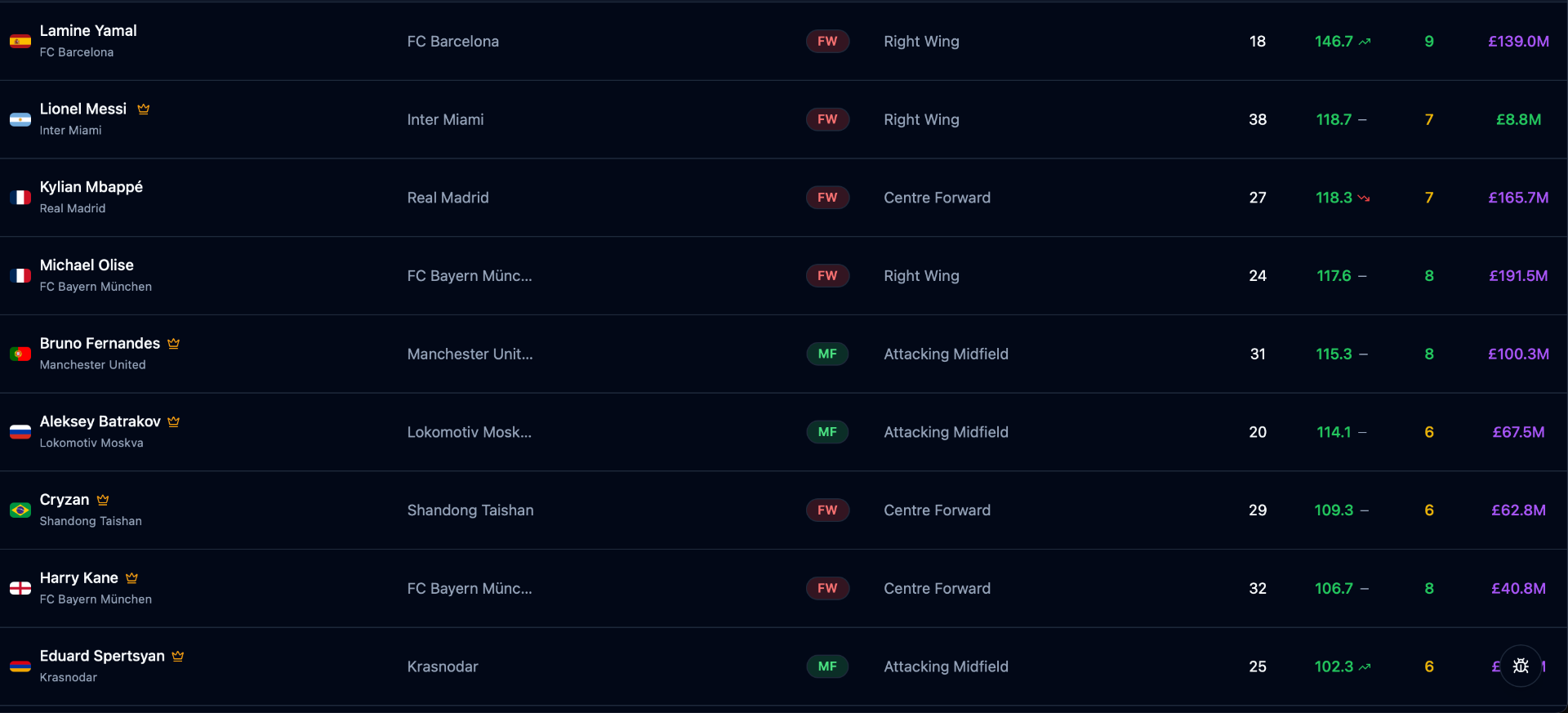Click the crown icon next to Eduard Spertsyan
The image size is (1568, 713).
pos(178,657)
